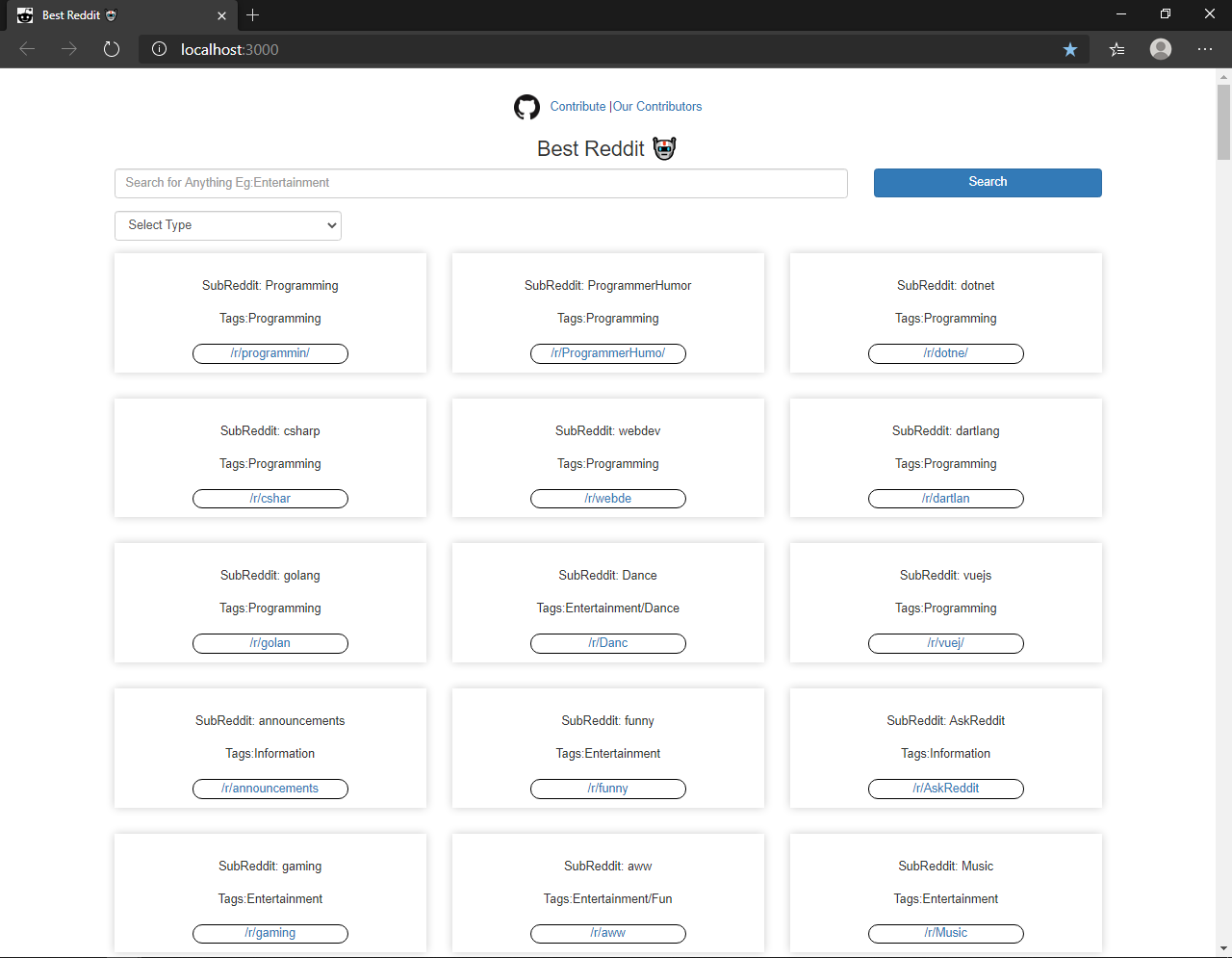Click the site information icon
The image size is (1232, 958).
click(160, 49)
